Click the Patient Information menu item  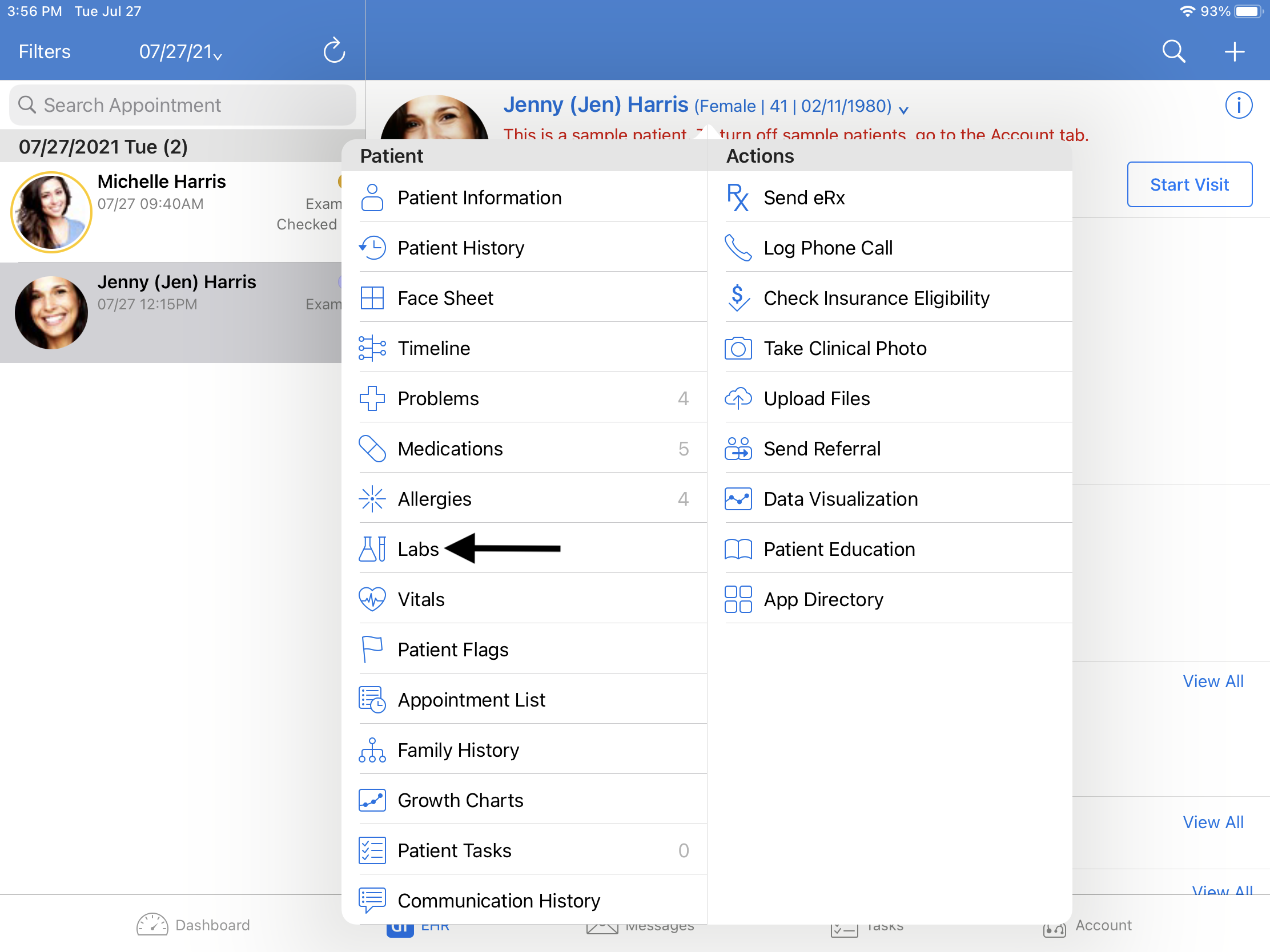click(480, 197)
